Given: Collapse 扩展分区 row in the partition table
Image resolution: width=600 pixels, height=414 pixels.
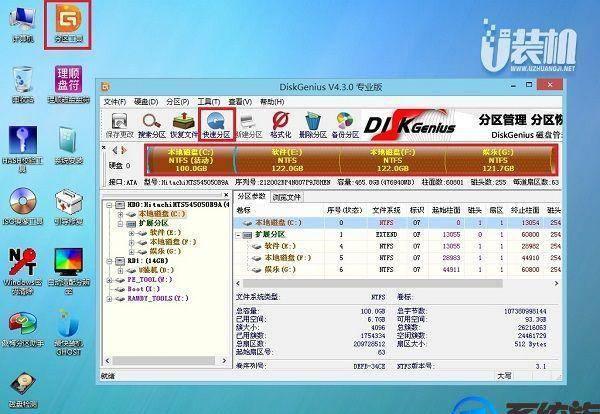Looking at the screenshot, I should point(238,235).
